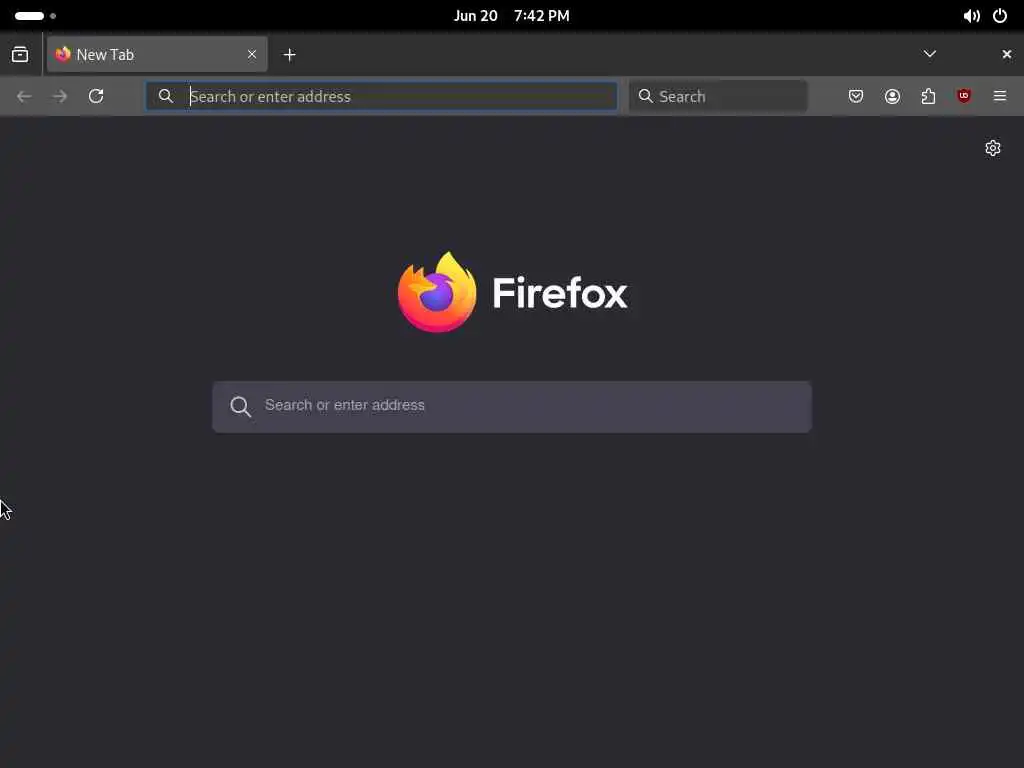
Task: Close the New Tab tab
Action: pos(252,54)
